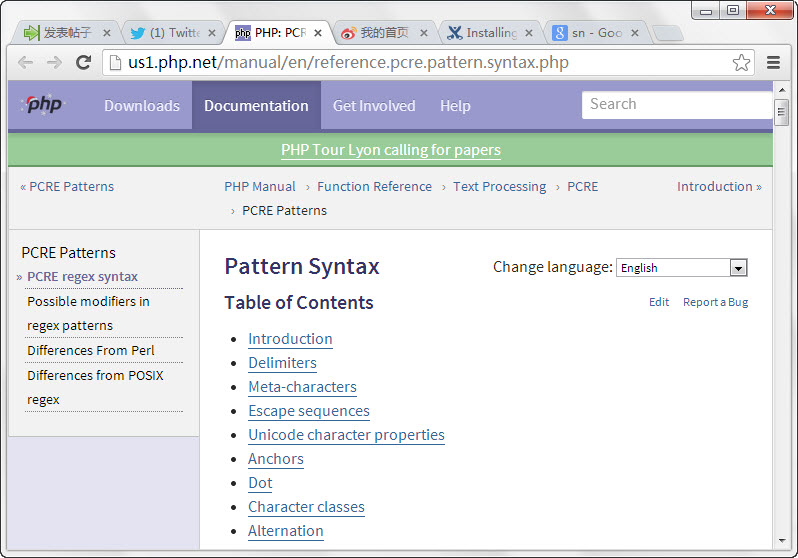Open the Chrome hamburger menu

[x=774, y=63]
